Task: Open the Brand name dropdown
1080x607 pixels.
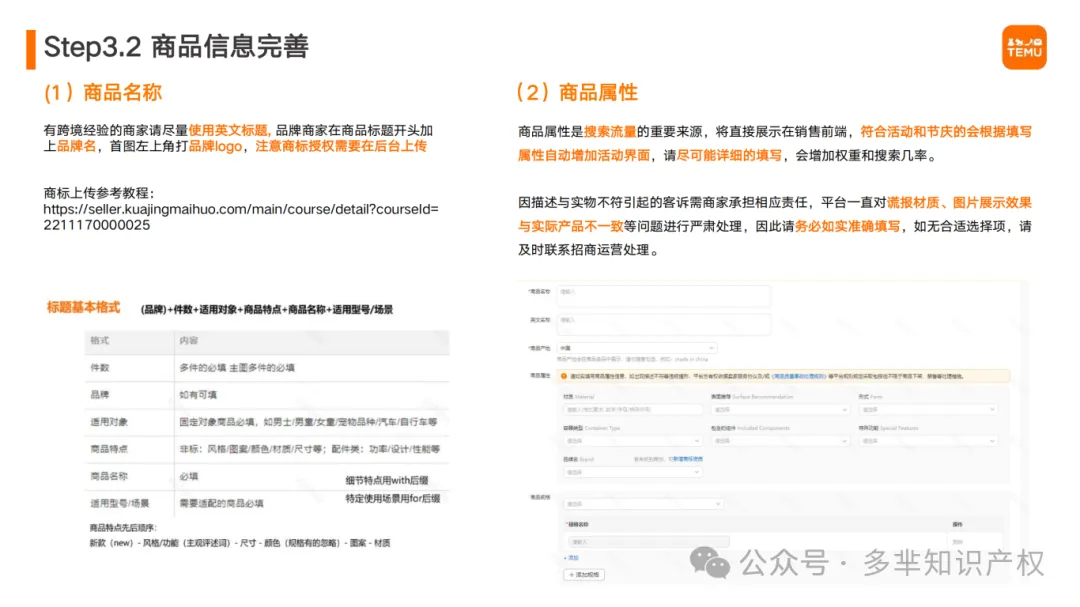Action: [x=632, y=472]
